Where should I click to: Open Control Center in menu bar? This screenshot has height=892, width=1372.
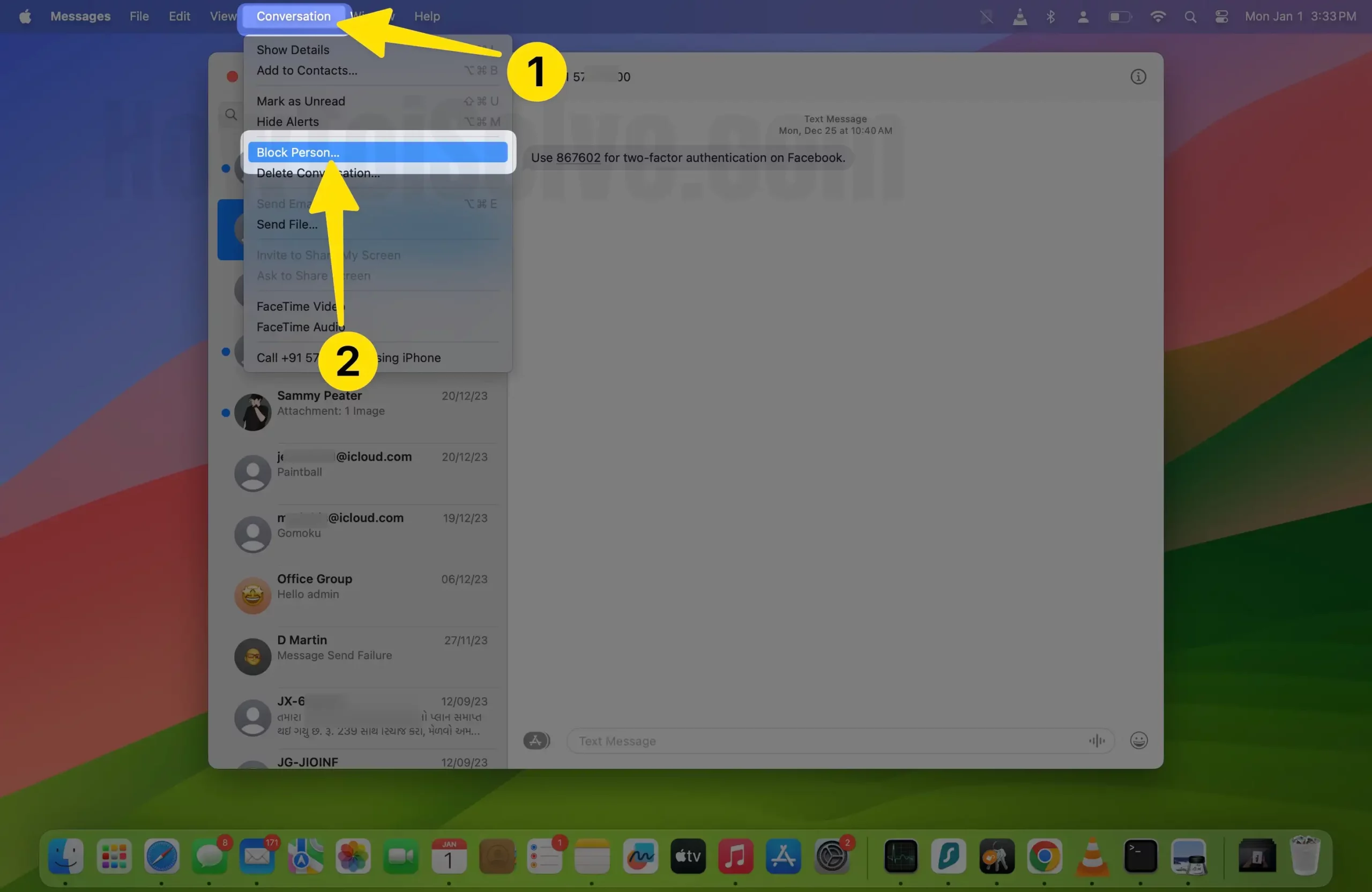coord(1221,17)
